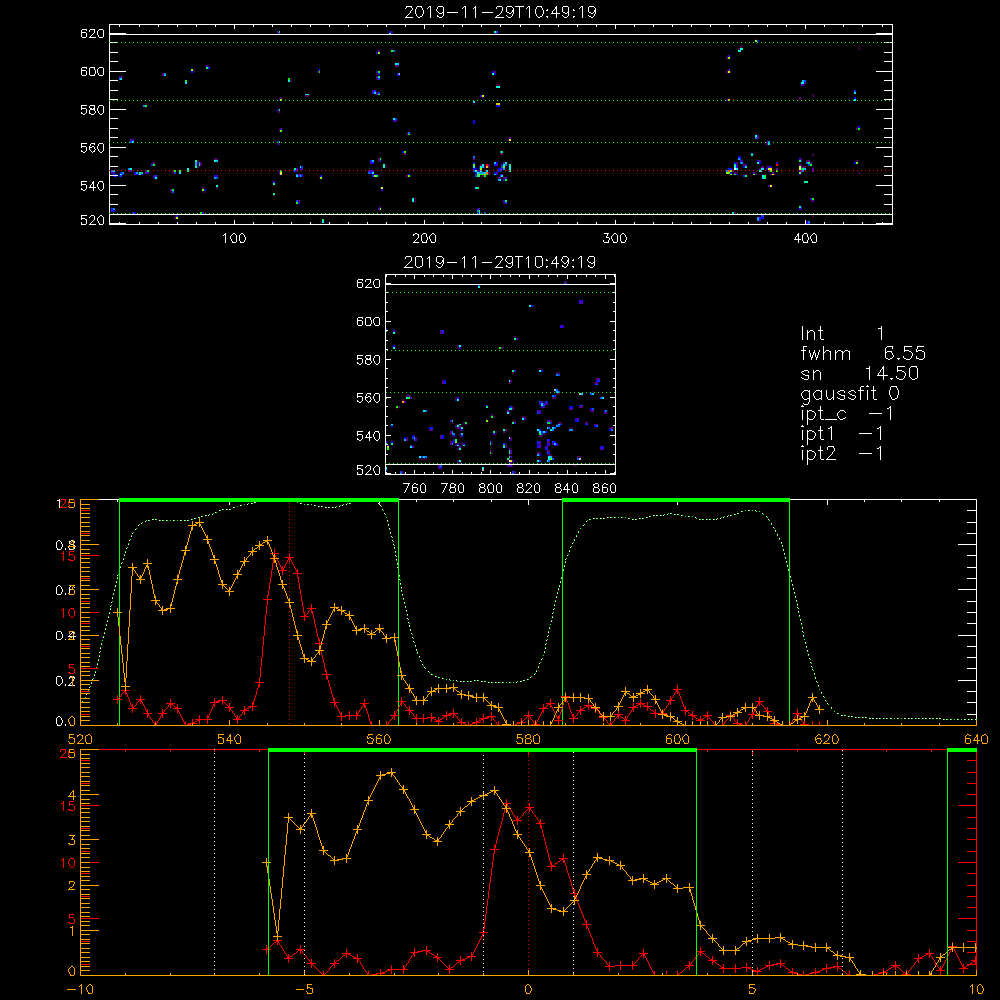Click x-axis tick label '300' on top plot
This screenshot has height=1000, width=1000.
point(615,239)
